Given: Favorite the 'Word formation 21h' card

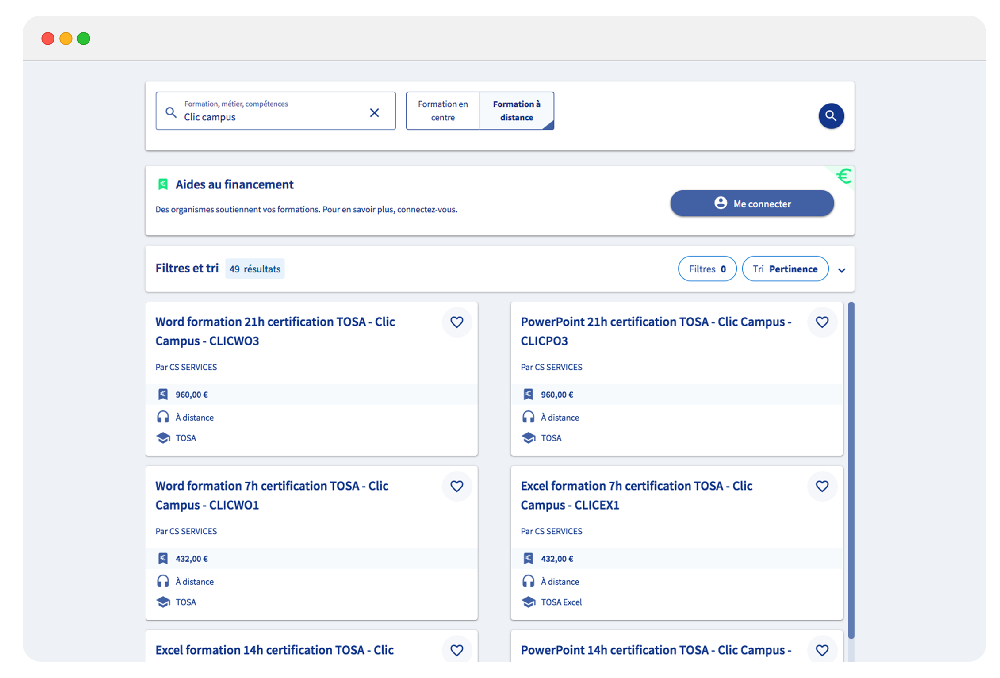Looking at the screenshot, I should (457, 322).
